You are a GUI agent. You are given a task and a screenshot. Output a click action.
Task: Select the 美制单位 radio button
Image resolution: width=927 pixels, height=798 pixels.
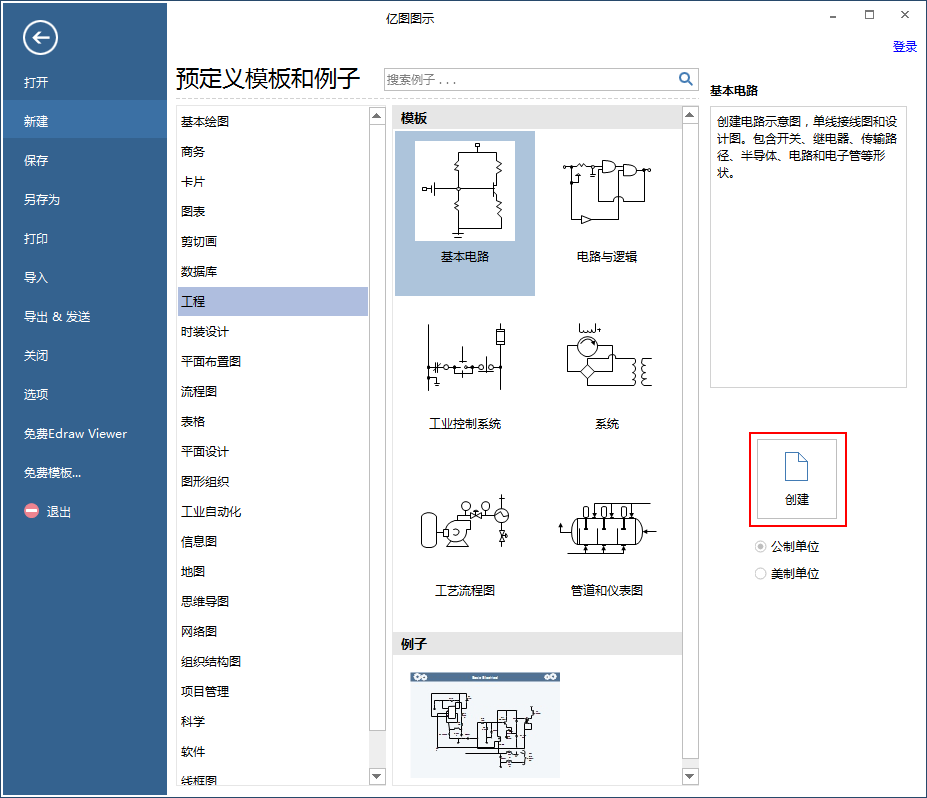tap(761, 573)
